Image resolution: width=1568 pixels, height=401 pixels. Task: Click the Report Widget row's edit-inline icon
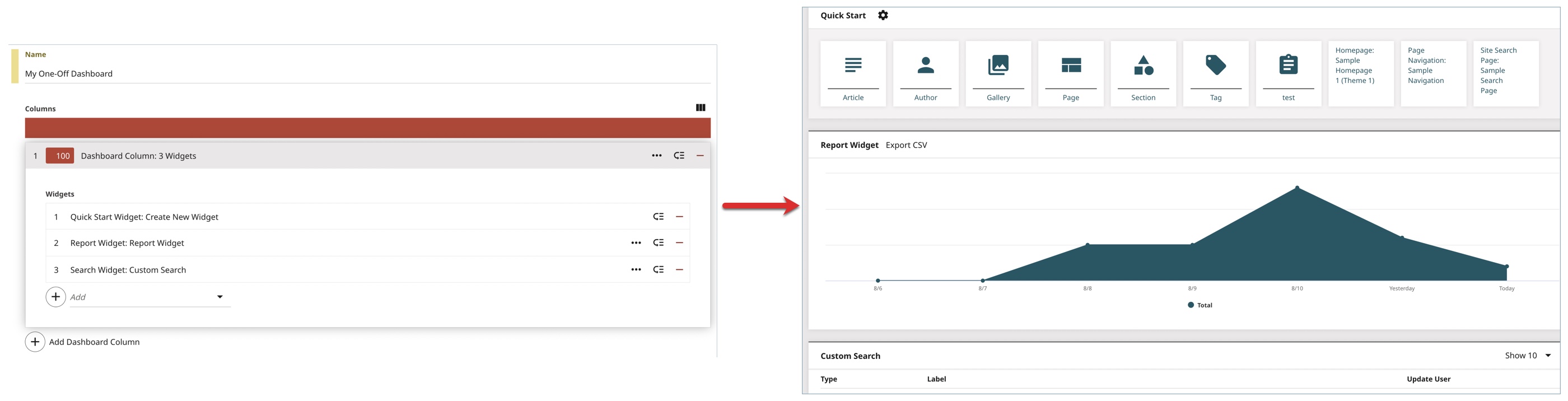click(658, 243)
